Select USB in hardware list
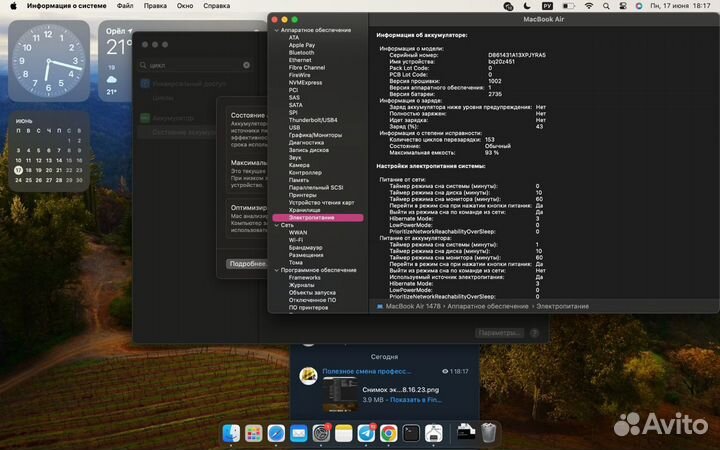The height and width of the screenshot is (450, 720). click(294, 128)
